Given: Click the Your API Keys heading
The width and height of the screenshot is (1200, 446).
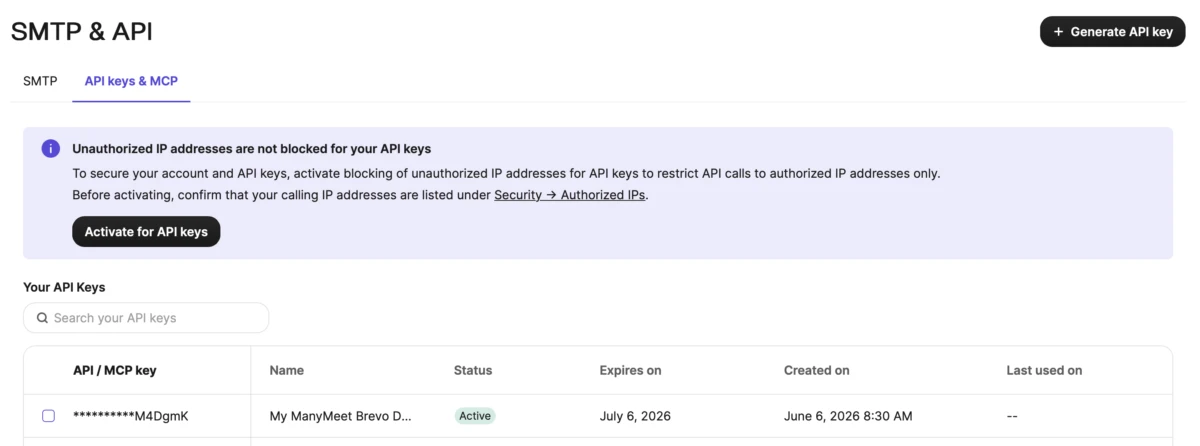Looking at the screenshot, I should point(64,287).
